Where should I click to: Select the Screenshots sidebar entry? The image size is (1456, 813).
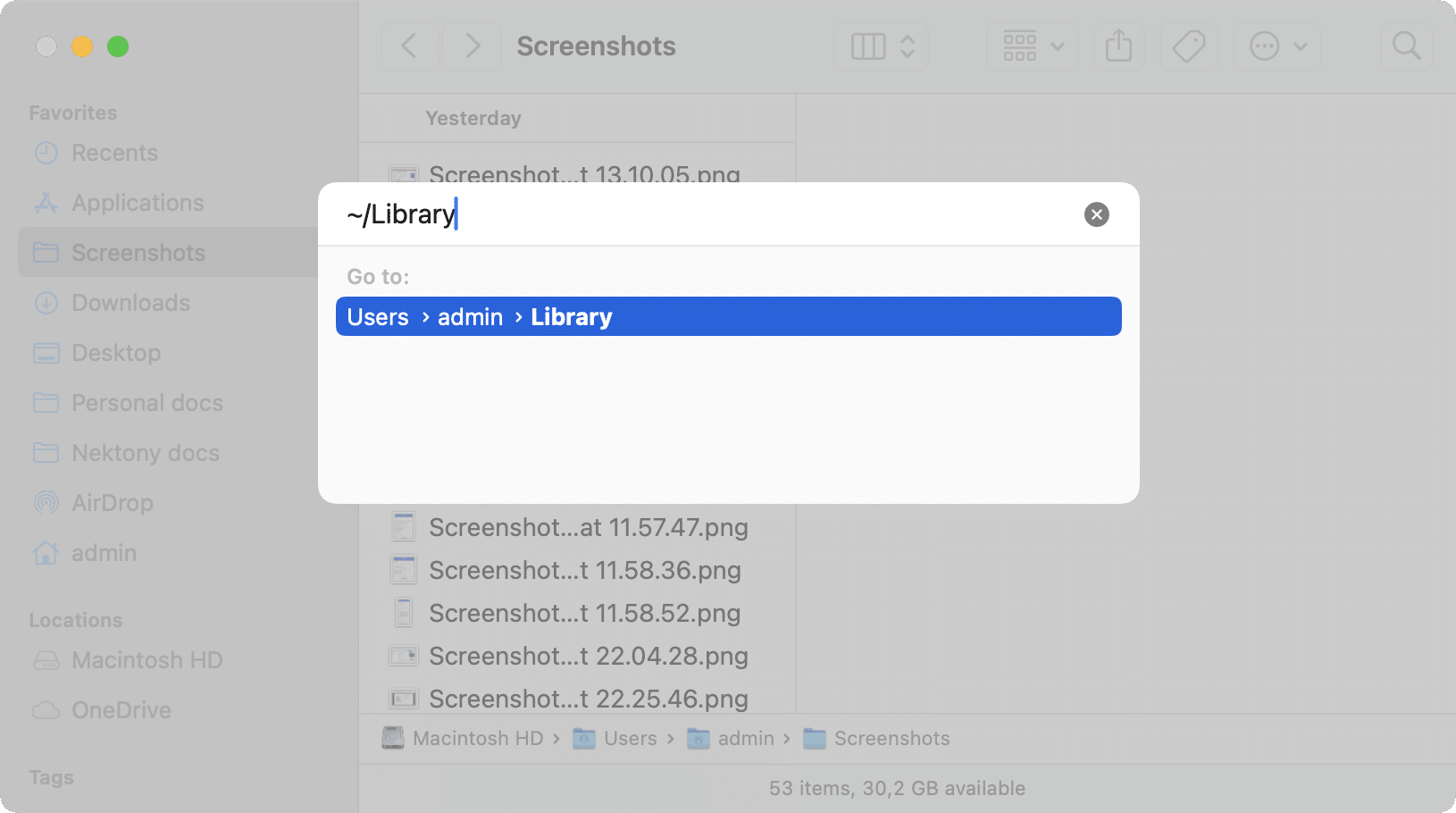tap(138, 252)
